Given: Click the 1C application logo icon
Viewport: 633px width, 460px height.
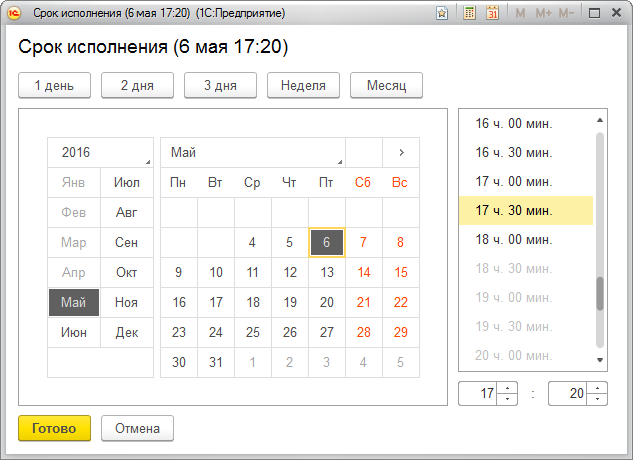Looking at the screenshot, I should pyautogui.click(x=13, y=13).
